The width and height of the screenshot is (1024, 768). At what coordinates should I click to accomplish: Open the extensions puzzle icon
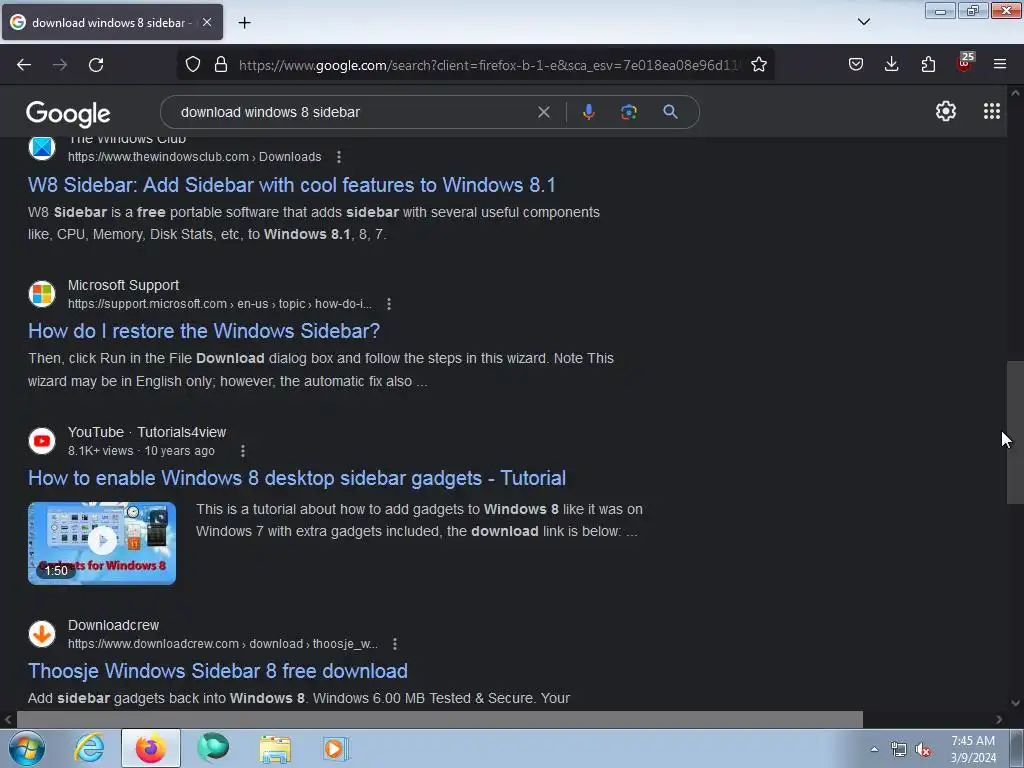[x=928, y=64]
